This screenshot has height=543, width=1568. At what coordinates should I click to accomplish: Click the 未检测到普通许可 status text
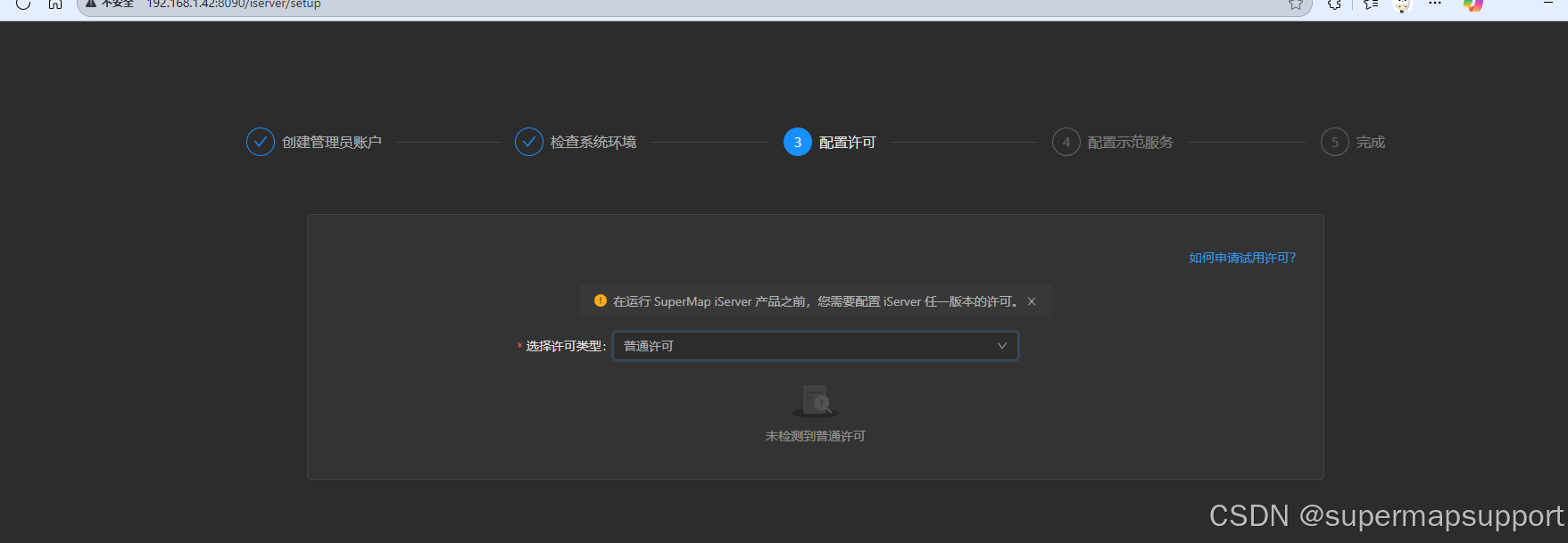click(x=816, y=436)
